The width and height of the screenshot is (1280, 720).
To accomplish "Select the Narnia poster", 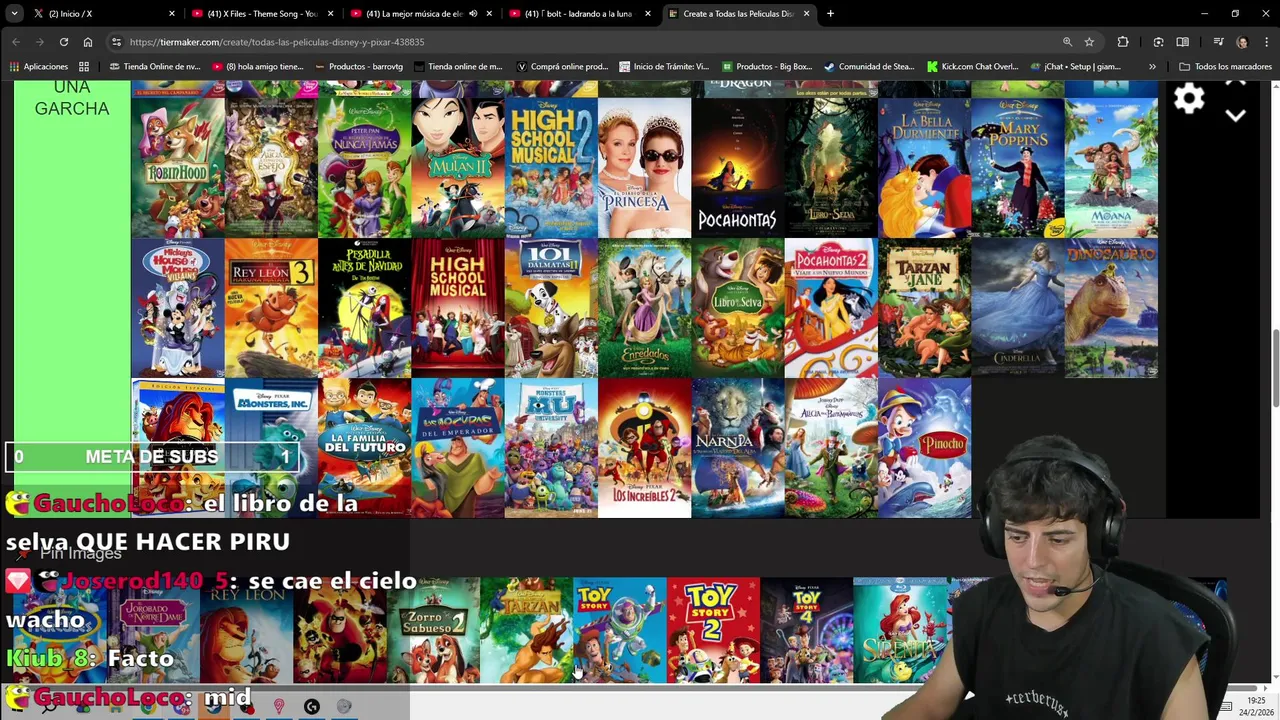I will click(x=738, y=448).
